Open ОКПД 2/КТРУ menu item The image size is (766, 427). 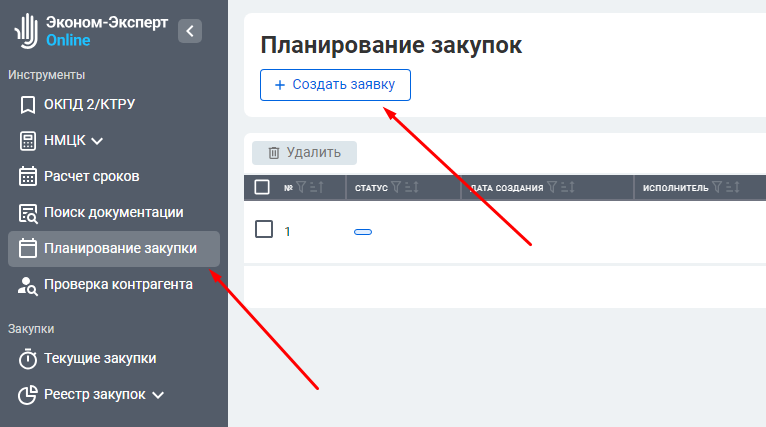[114, 105]
